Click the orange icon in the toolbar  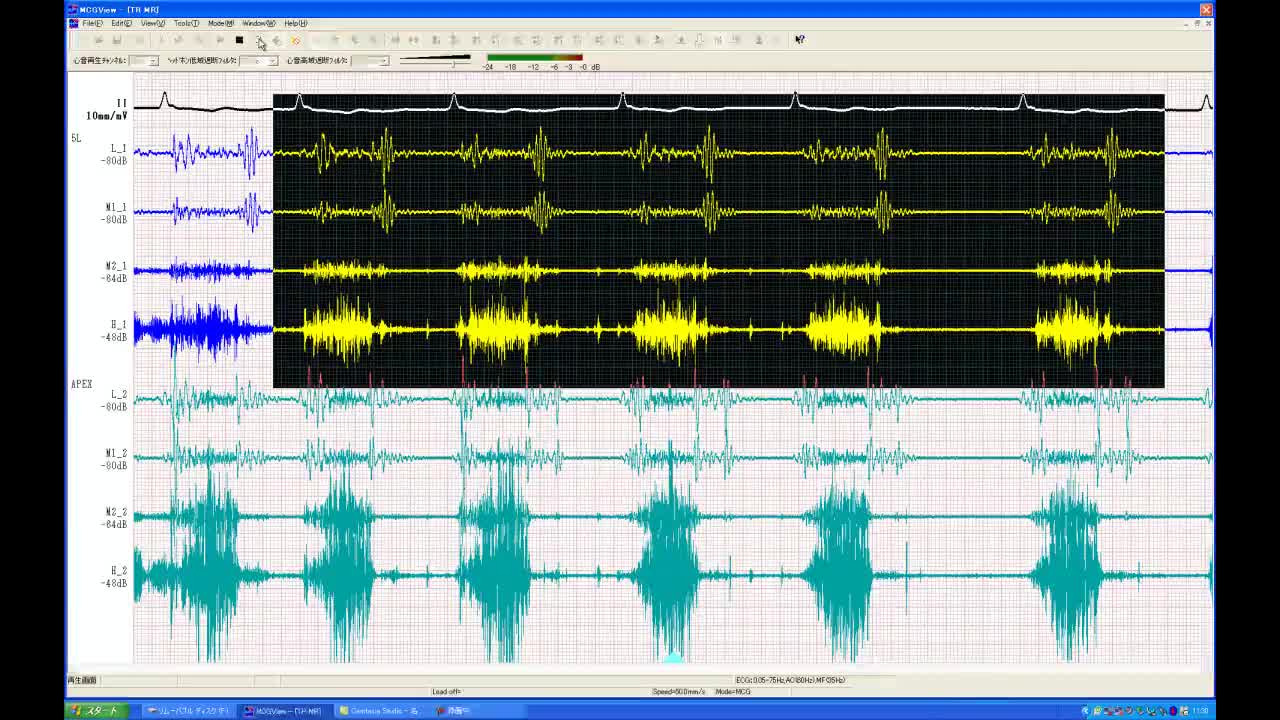point(295,40)
